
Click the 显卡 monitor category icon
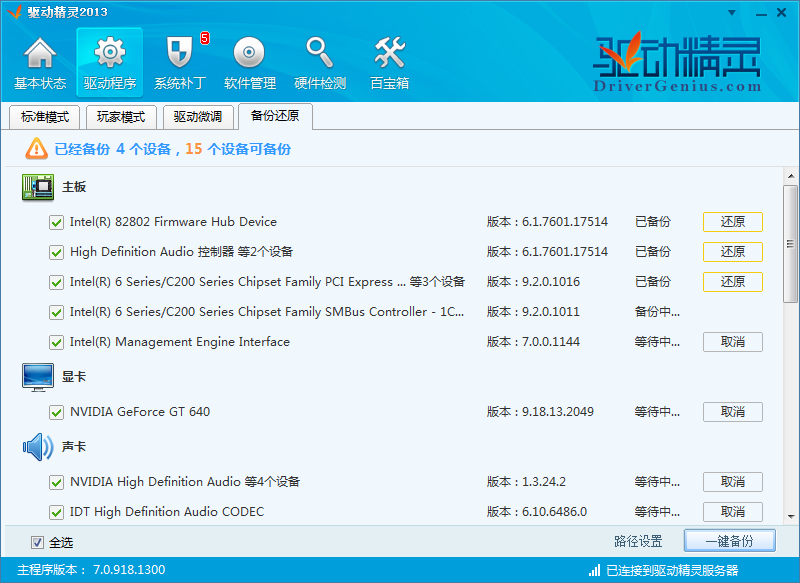38,377
